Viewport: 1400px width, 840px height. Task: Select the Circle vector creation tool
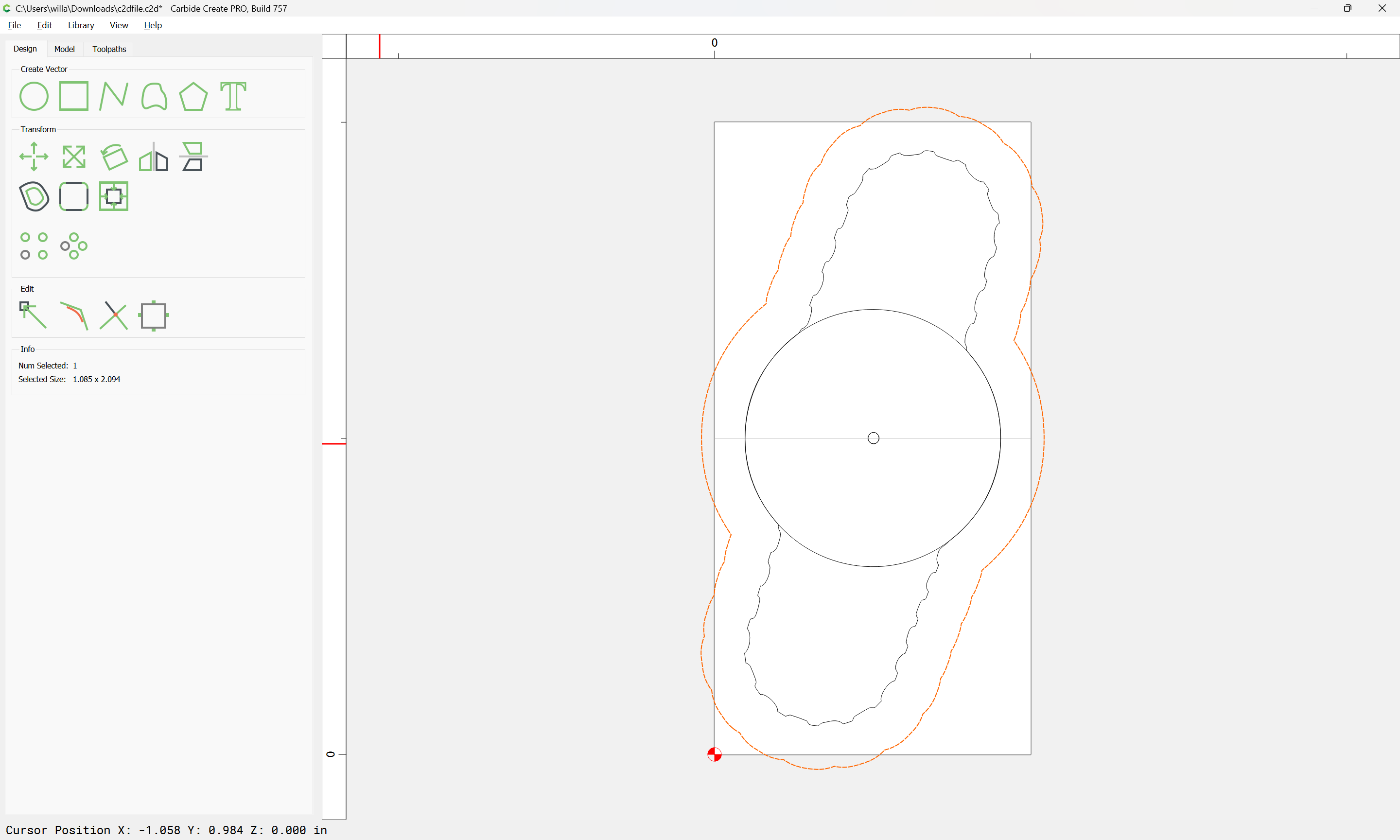[x=34, y=96]
